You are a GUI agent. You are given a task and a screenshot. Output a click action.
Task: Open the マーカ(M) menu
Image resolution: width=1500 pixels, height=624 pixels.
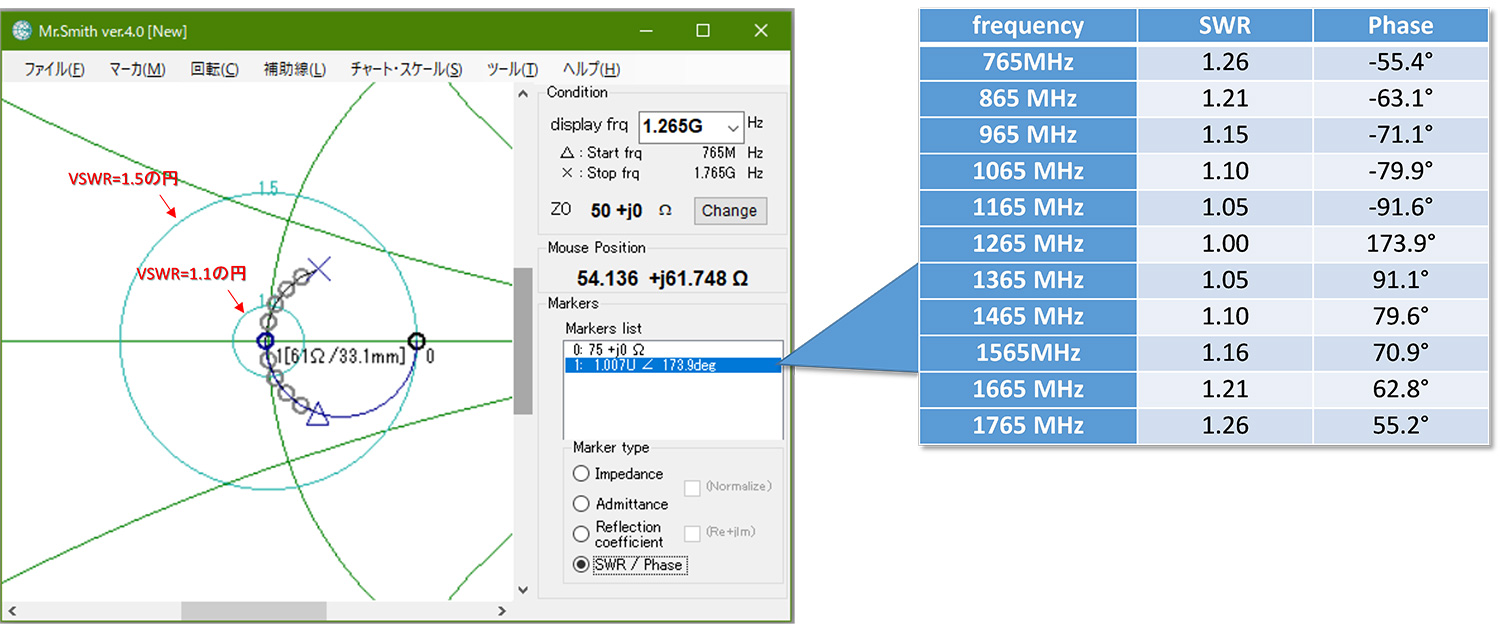click(x=137, y=69)
